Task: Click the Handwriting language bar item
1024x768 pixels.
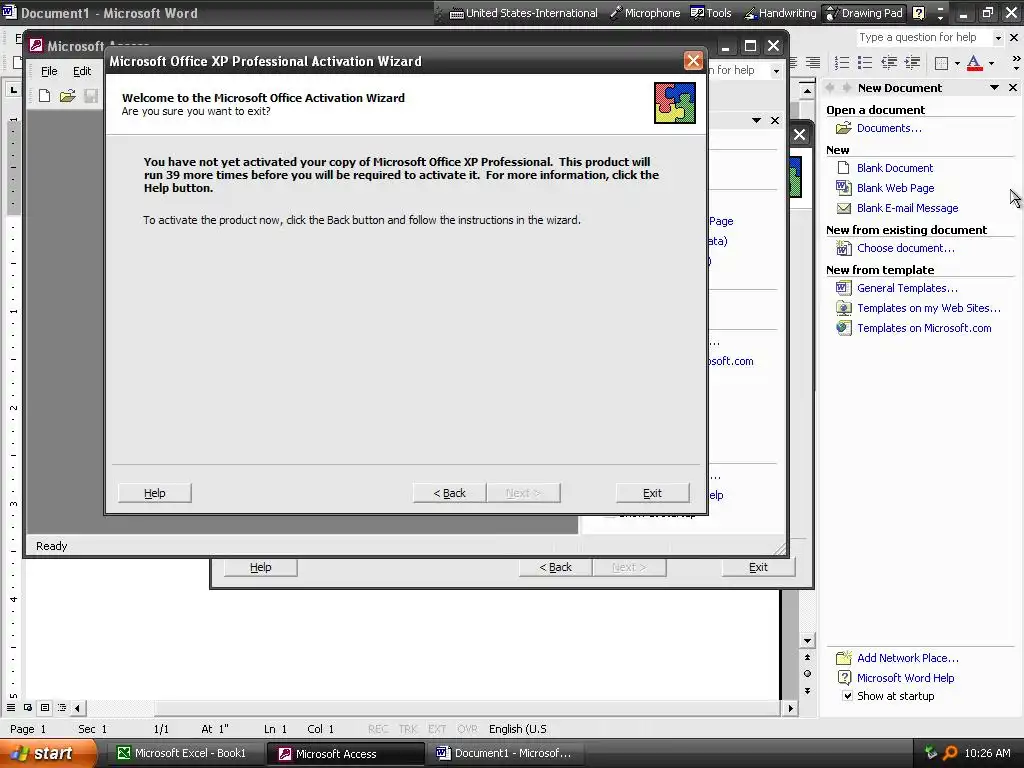Action: (x=780, y=13)
